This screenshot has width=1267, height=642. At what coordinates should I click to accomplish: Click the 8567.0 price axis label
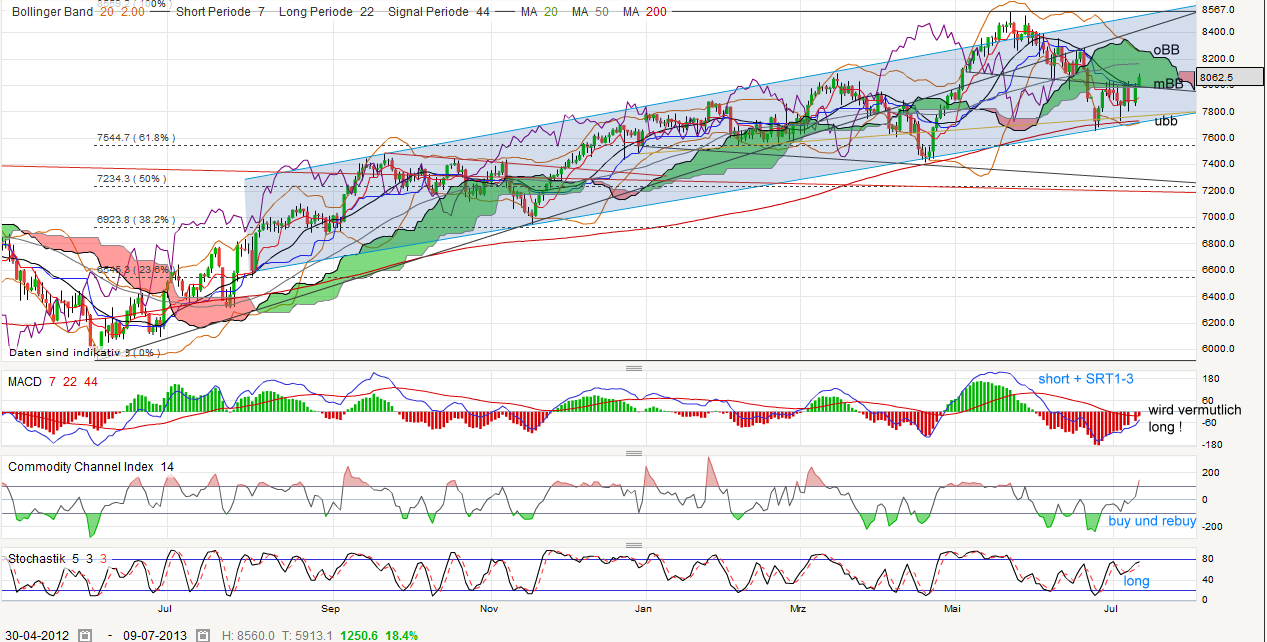pos(1218,9)
